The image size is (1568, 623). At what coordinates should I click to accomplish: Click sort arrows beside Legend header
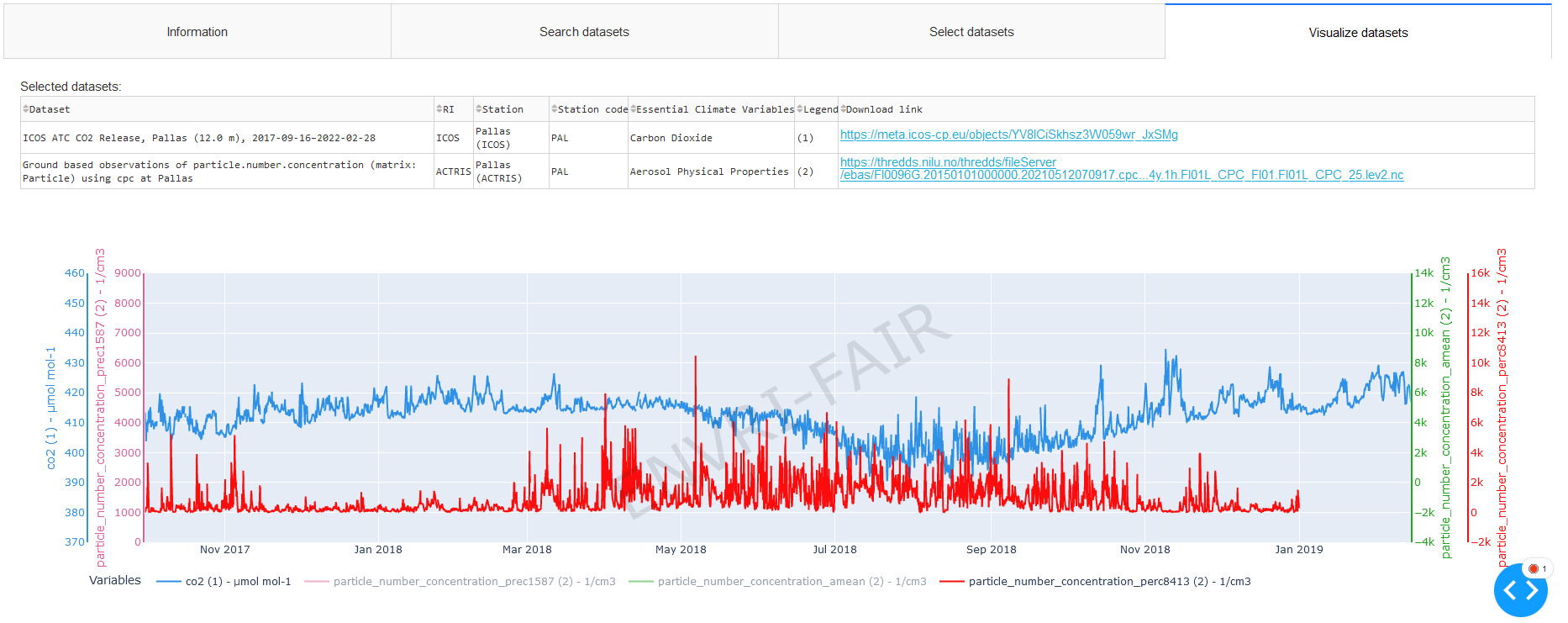pyautogui.click(x=800, y=109)
